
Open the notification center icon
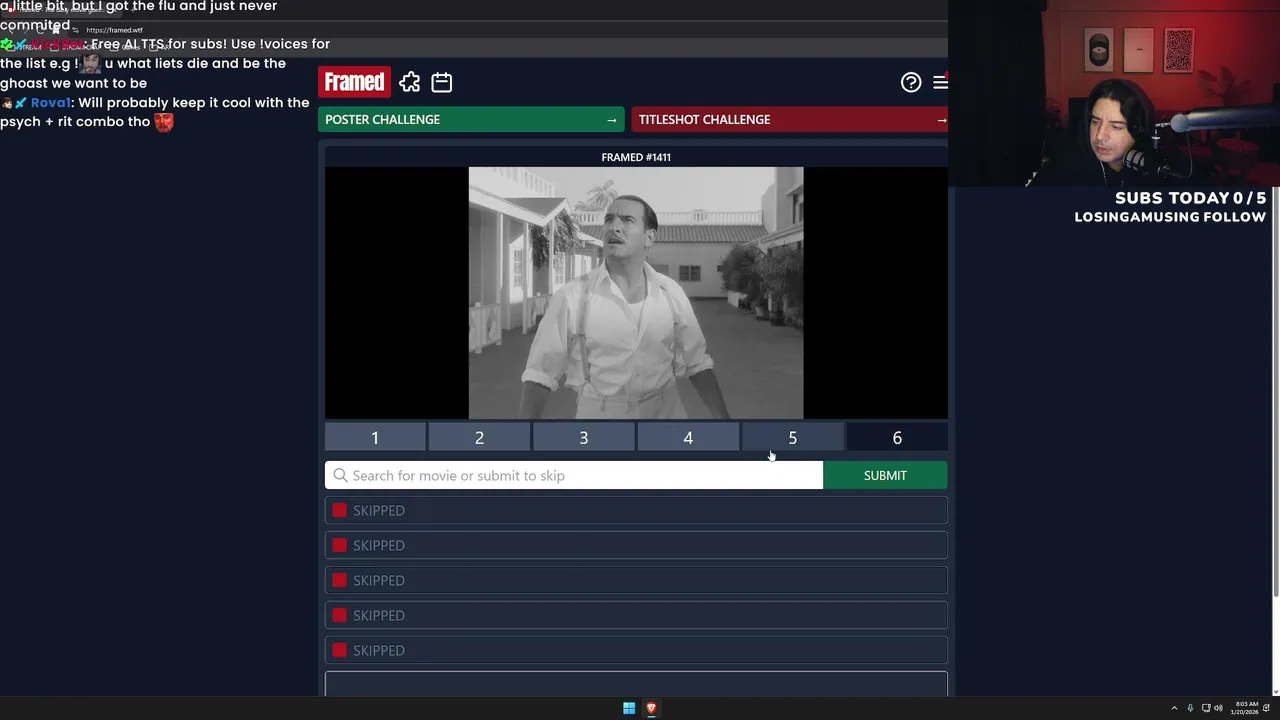1267,708
